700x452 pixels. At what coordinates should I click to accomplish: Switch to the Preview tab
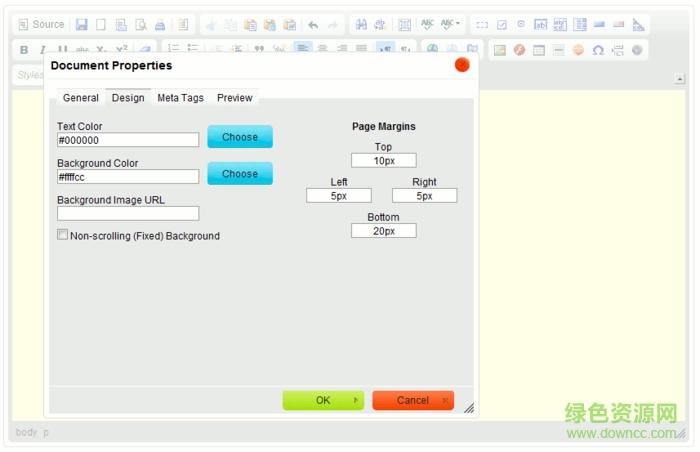[235, 98]
